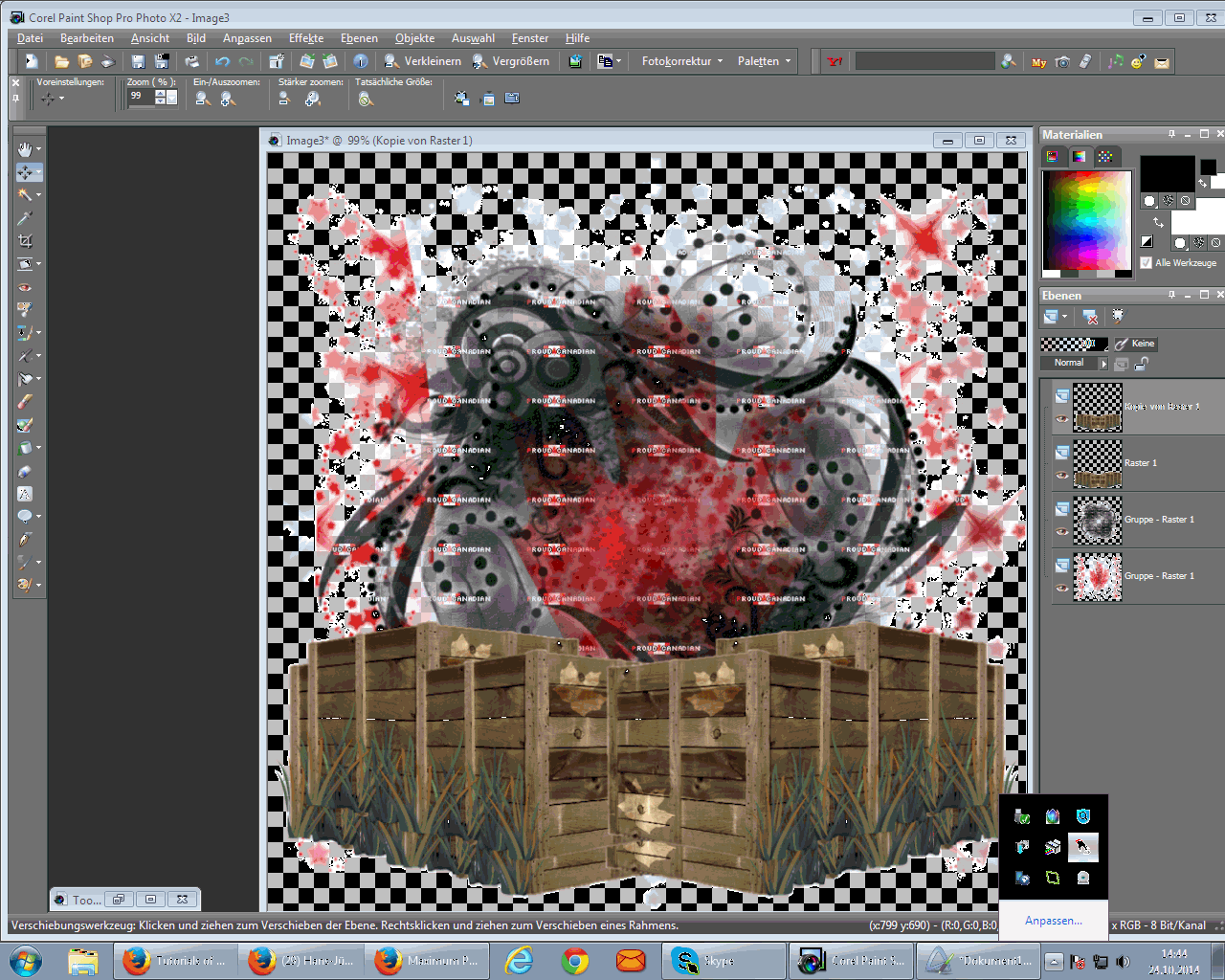Select the Eraser tool
This screenshot has height=980, width=1225.
25,402
